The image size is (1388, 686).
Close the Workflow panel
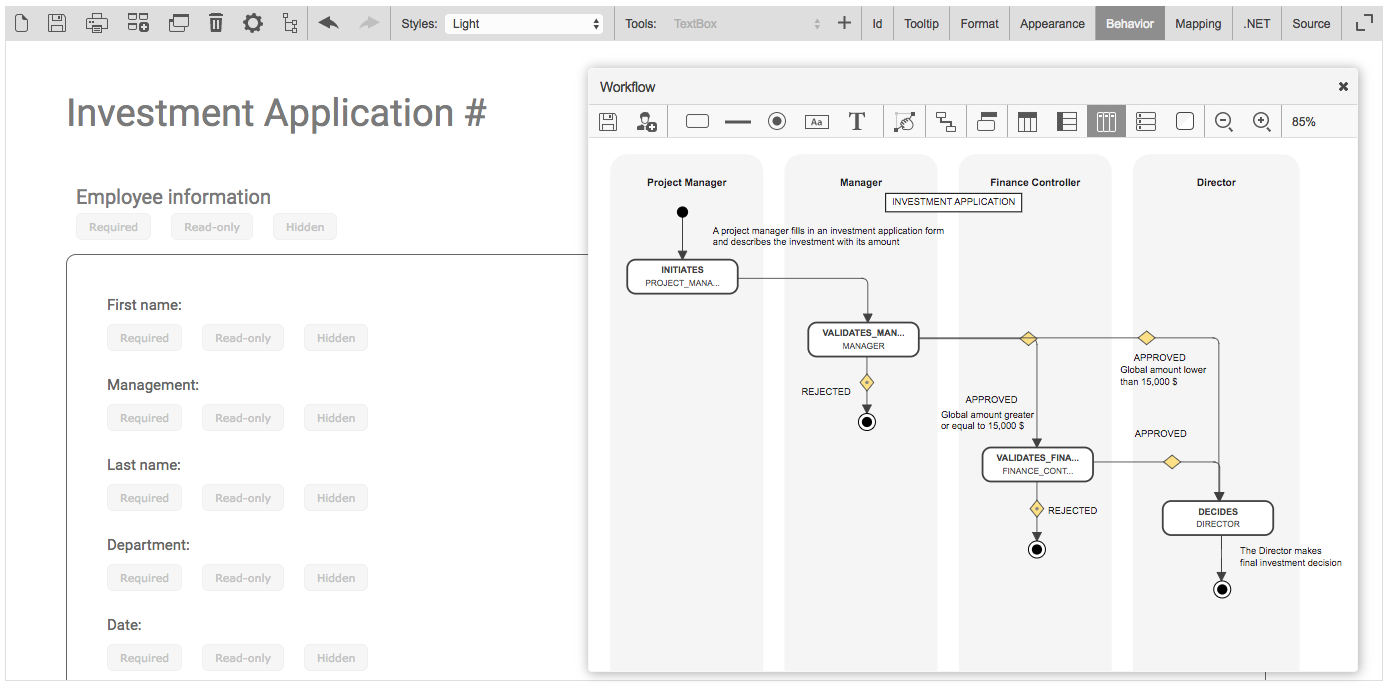click(x=1343, y=87)
